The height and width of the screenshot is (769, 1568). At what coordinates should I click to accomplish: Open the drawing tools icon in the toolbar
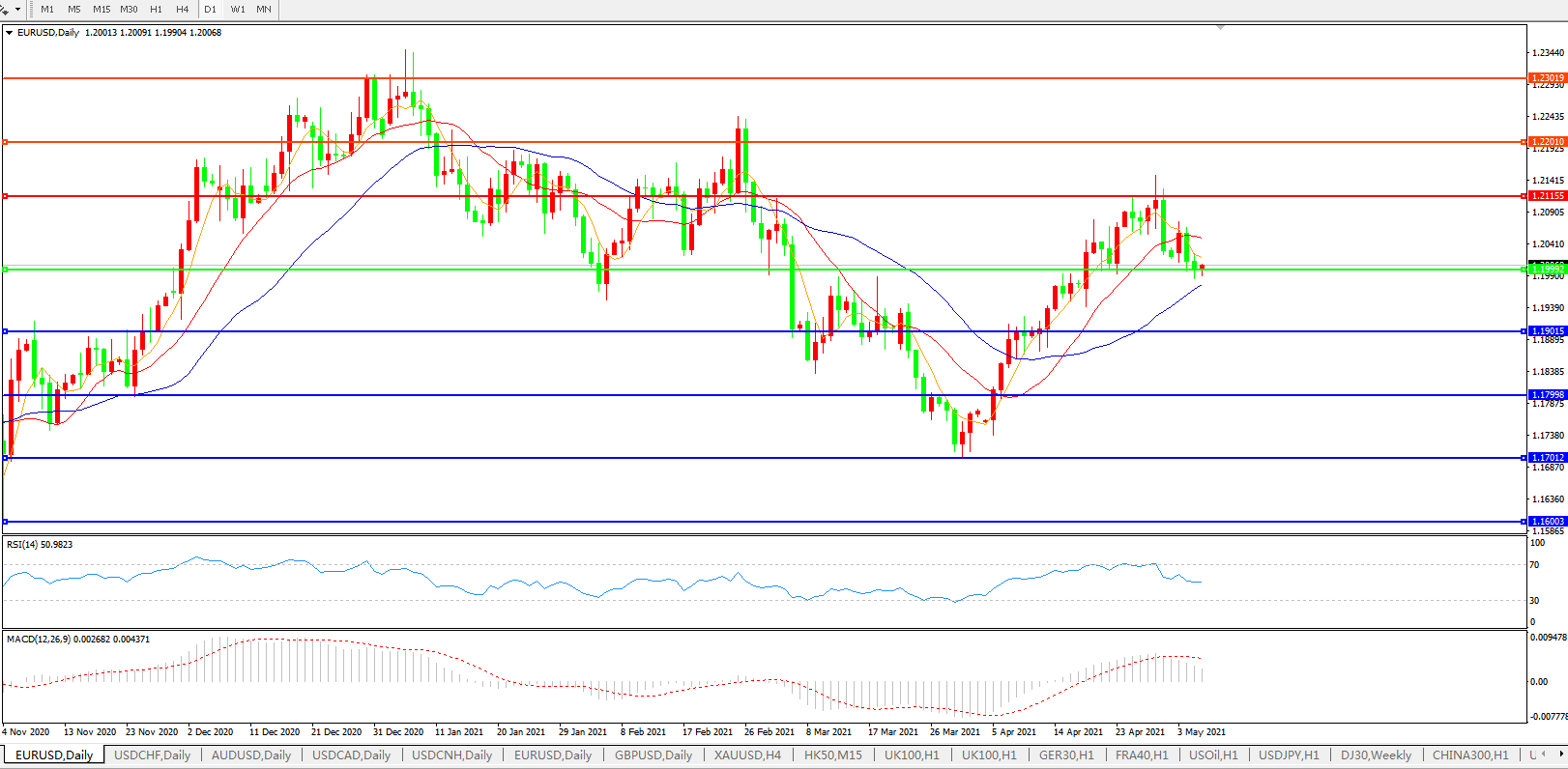click(5, 9)
